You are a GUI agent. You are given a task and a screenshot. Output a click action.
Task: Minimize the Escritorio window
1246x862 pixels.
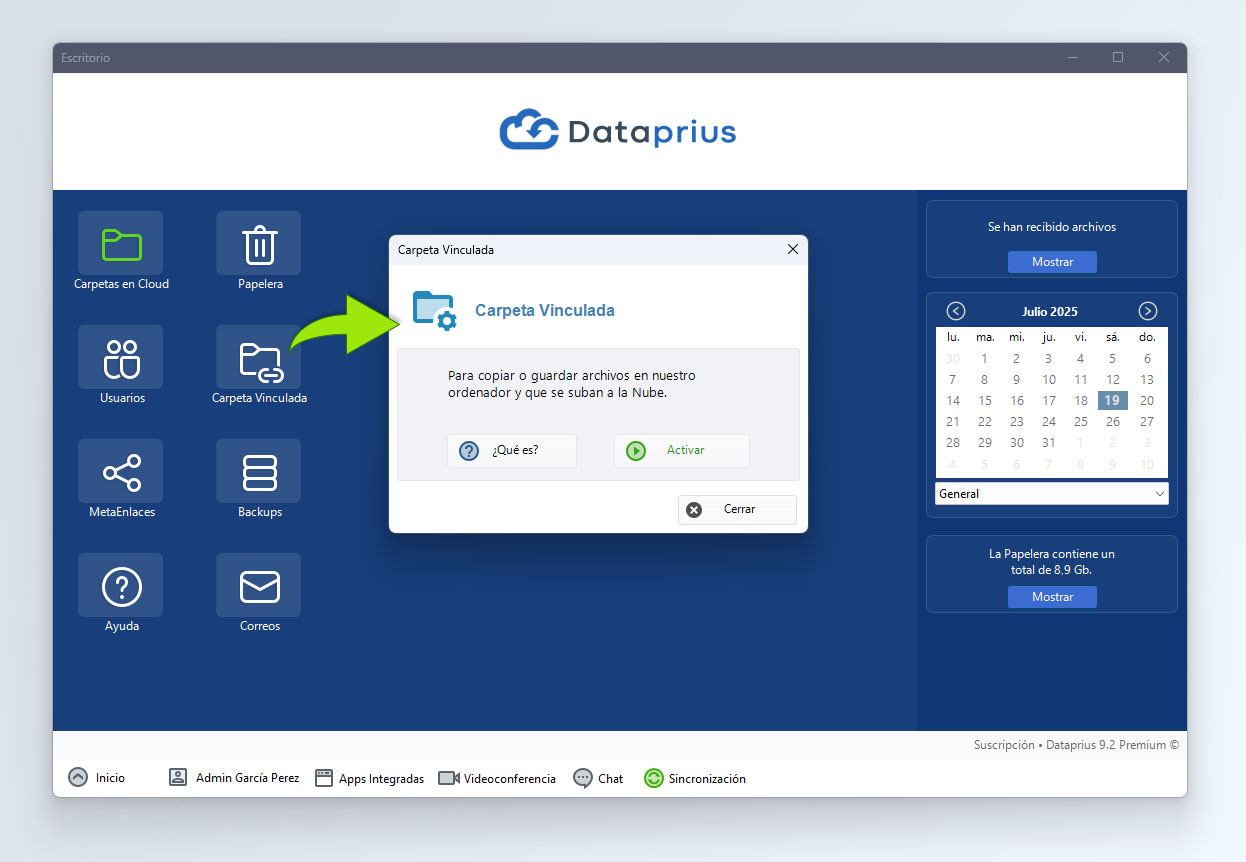tap(1072, 58)
